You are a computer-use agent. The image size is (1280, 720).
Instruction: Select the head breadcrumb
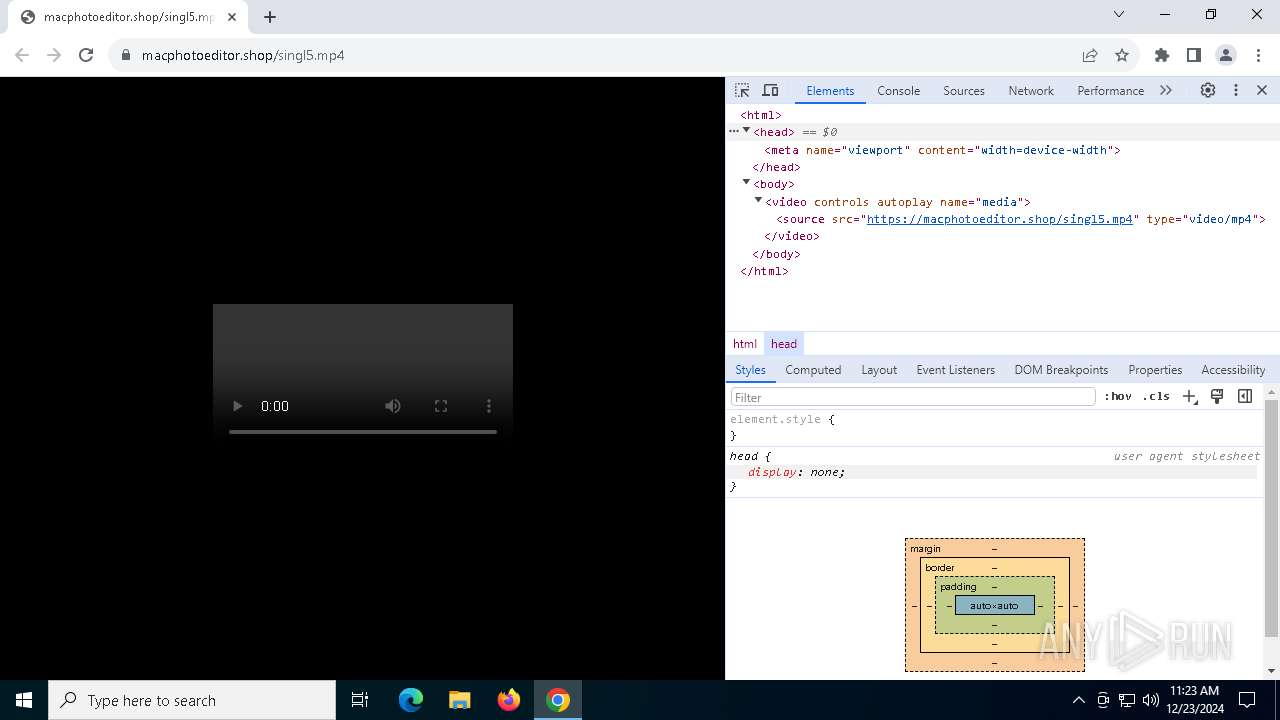click(784, 344)
